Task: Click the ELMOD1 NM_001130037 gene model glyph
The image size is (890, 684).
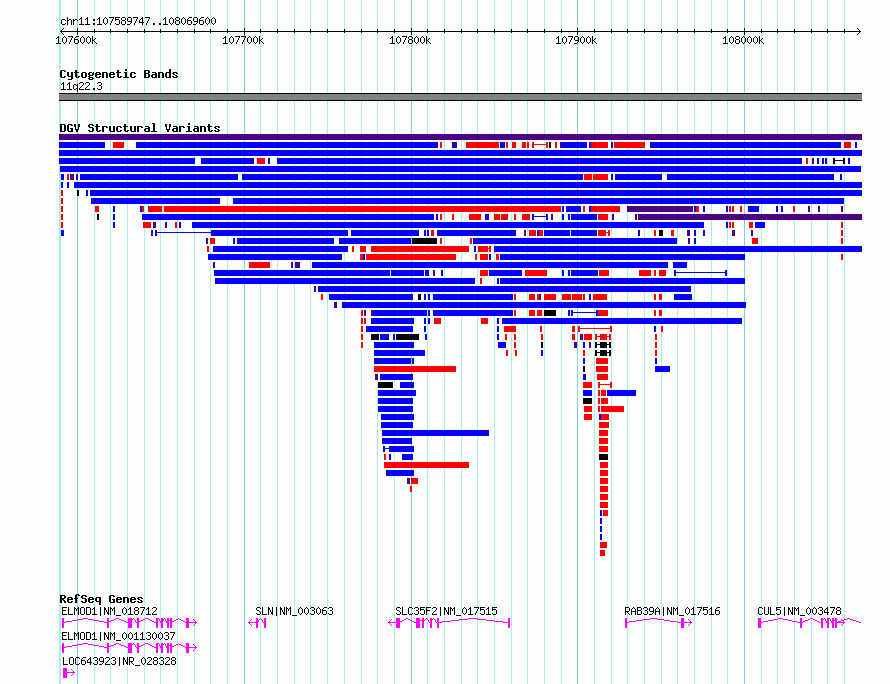Action: [129, 648]
